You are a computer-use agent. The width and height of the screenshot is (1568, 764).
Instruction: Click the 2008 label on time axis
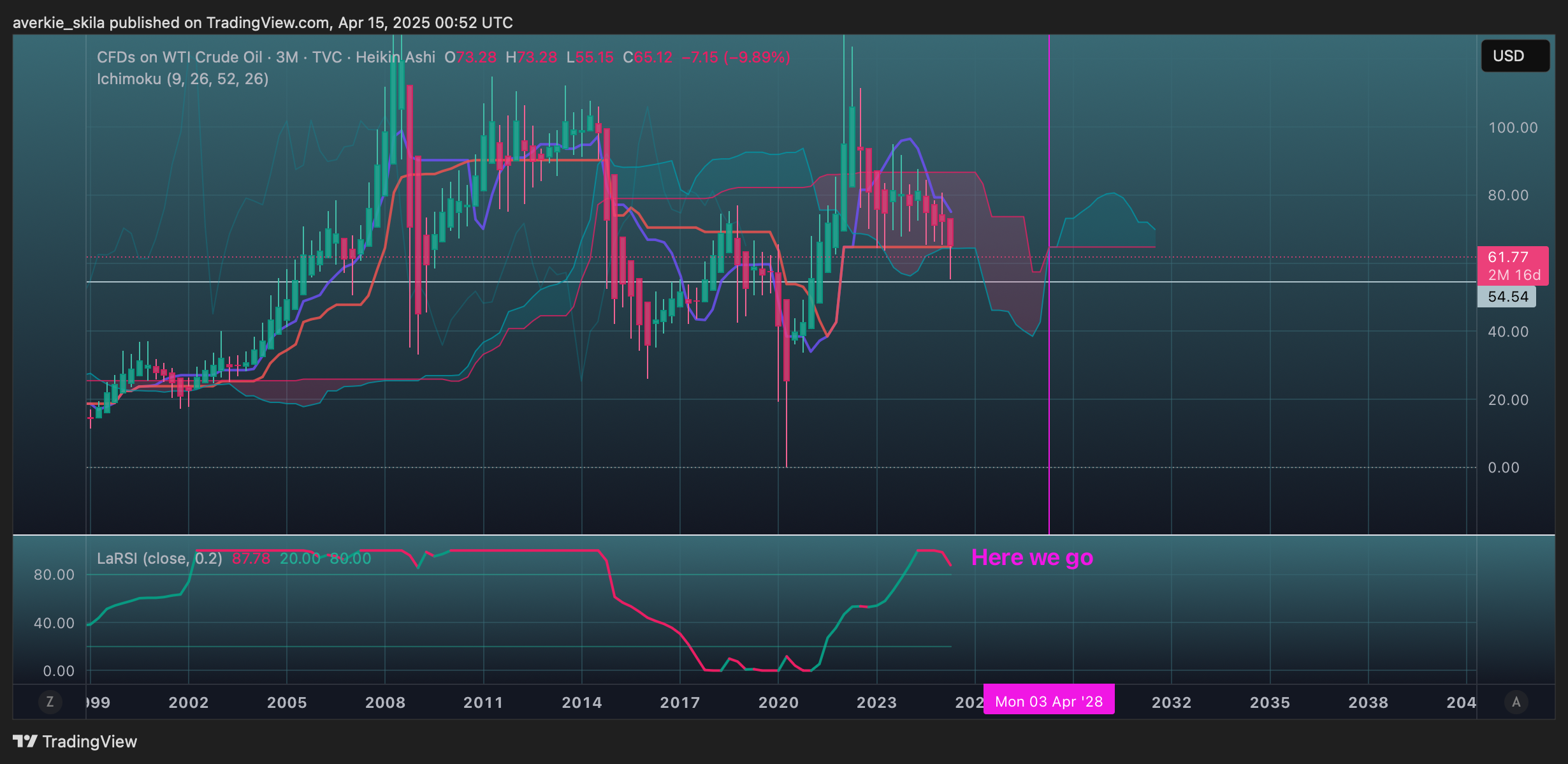pyautogui.click(x=385, y=702)
